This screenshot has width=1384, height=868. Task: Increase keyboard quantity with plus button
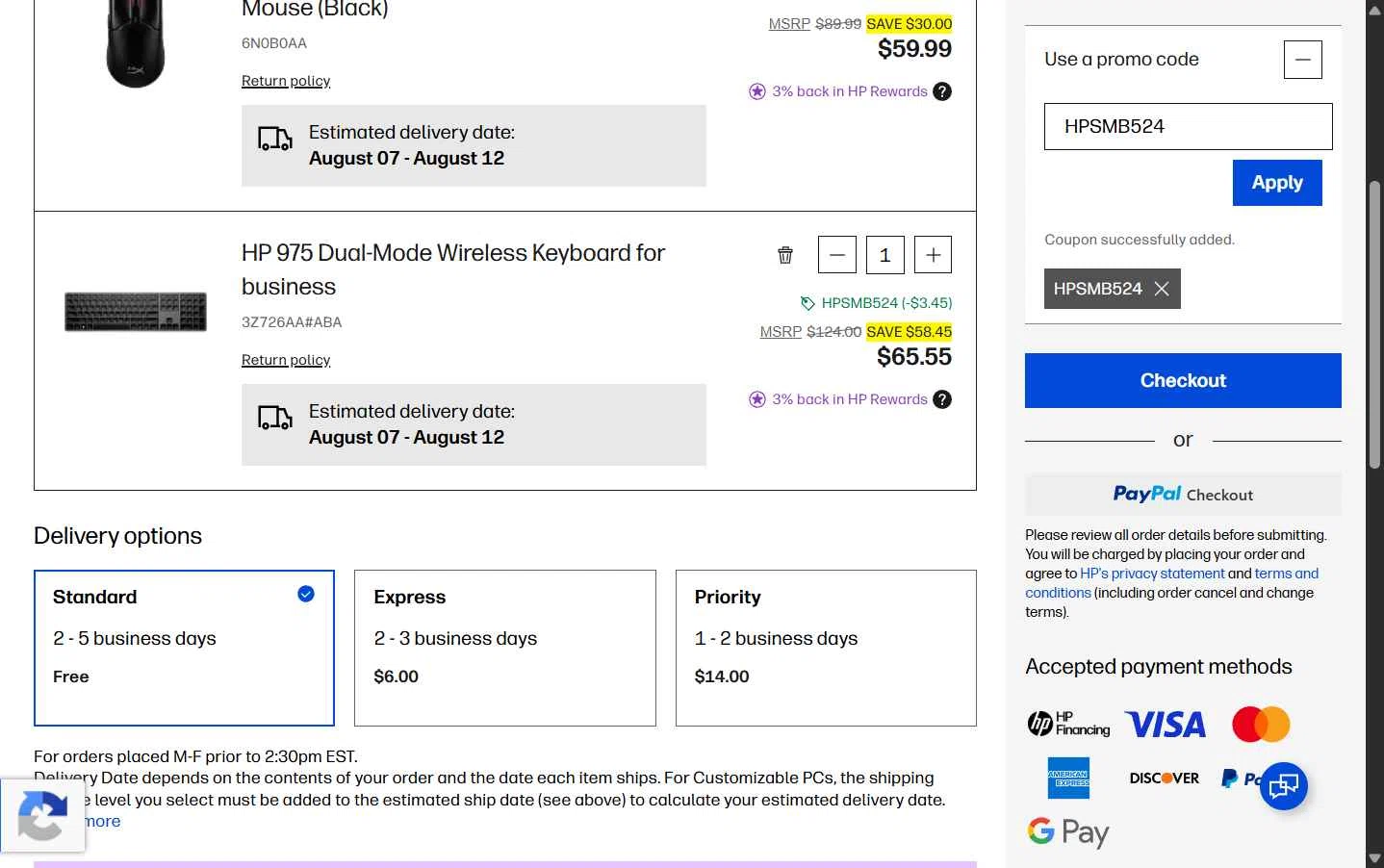(x=933, y=255)
